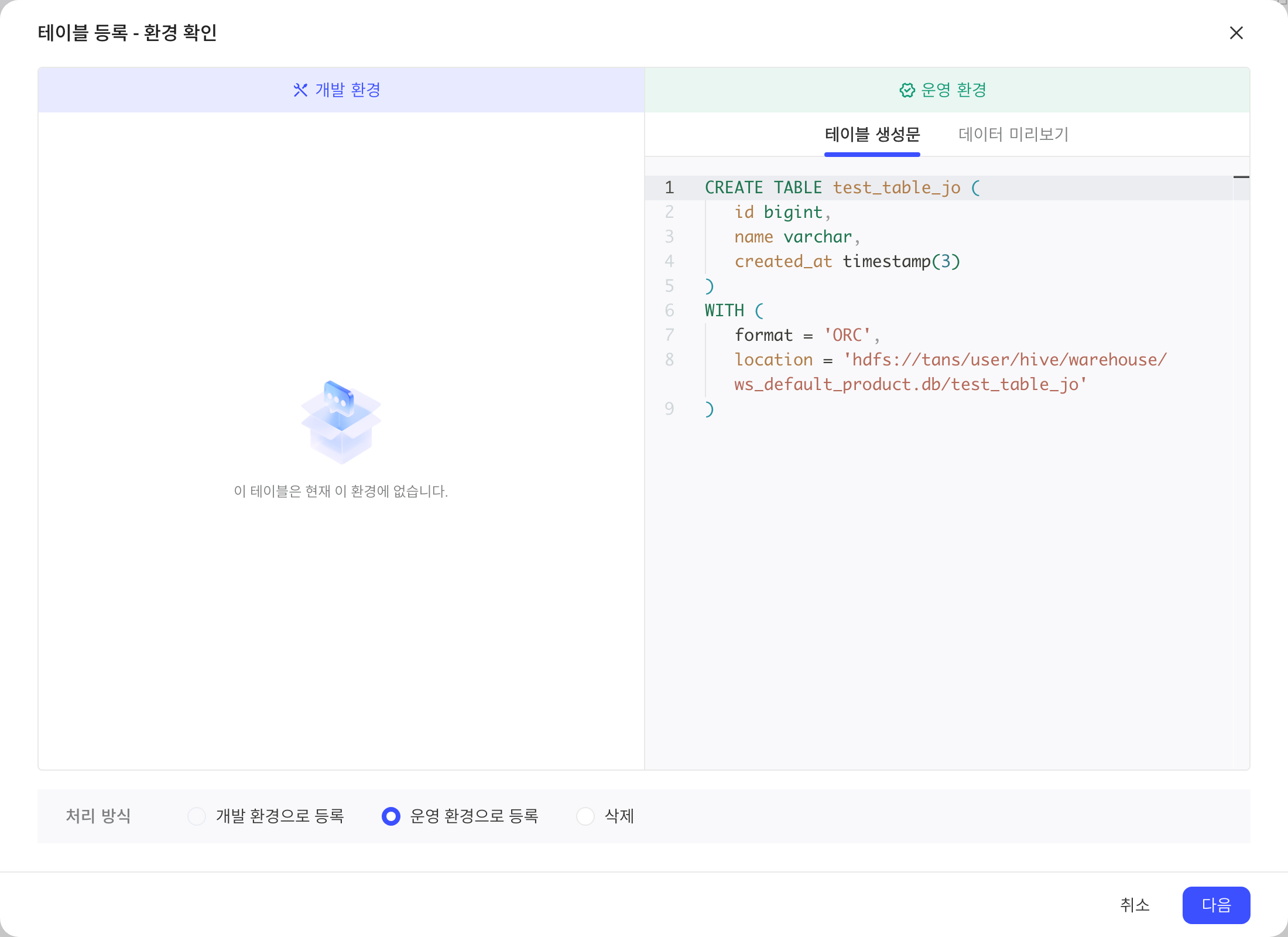1288x937 pixels.
Task: Click the location = 'hdfs://tans...' line
Action: (951, 360)
